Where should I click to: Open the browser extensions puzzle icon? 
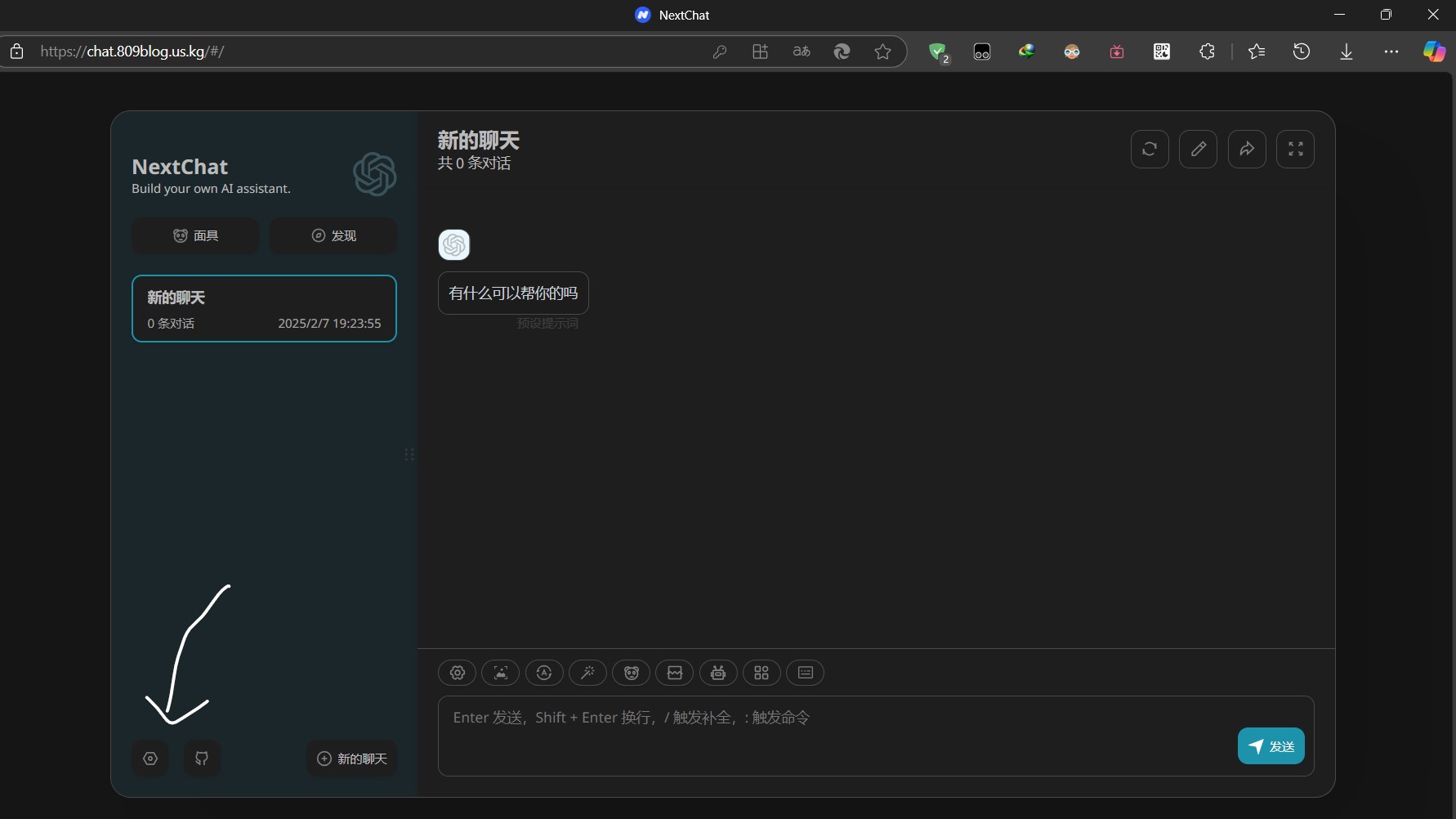[x=1207, y=51]
